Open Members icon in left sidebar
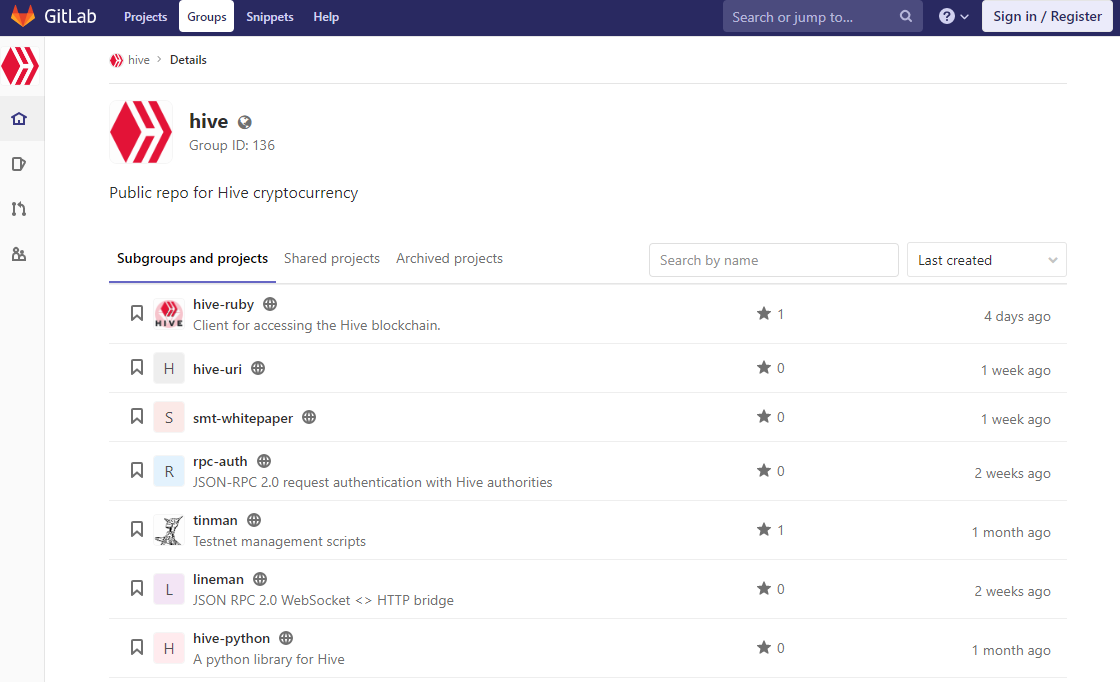 point(19,254)
